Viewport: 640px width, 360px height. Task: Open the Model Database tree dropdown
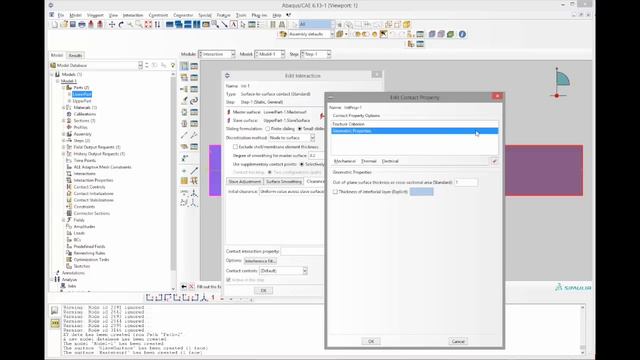pyautogui.click(x=140, y=65)
